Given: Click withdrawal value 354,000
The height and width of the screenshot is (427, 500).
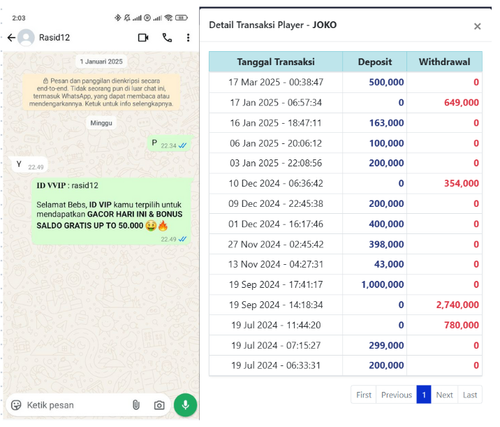Looking at the screenshot, I should (461, 183).
